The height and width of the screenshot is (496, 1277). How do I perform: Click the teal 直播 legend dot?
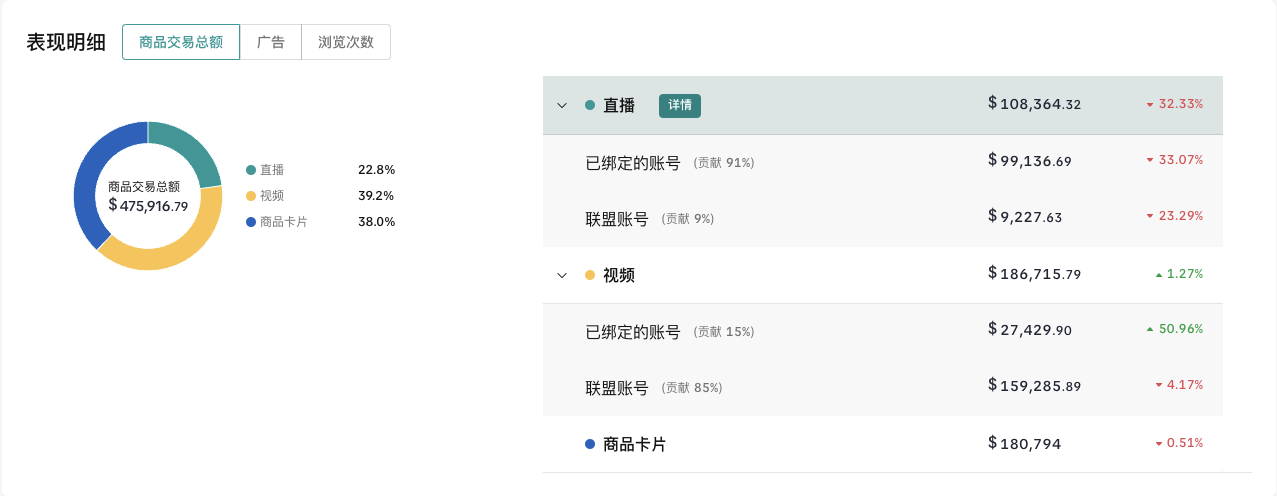251,170
